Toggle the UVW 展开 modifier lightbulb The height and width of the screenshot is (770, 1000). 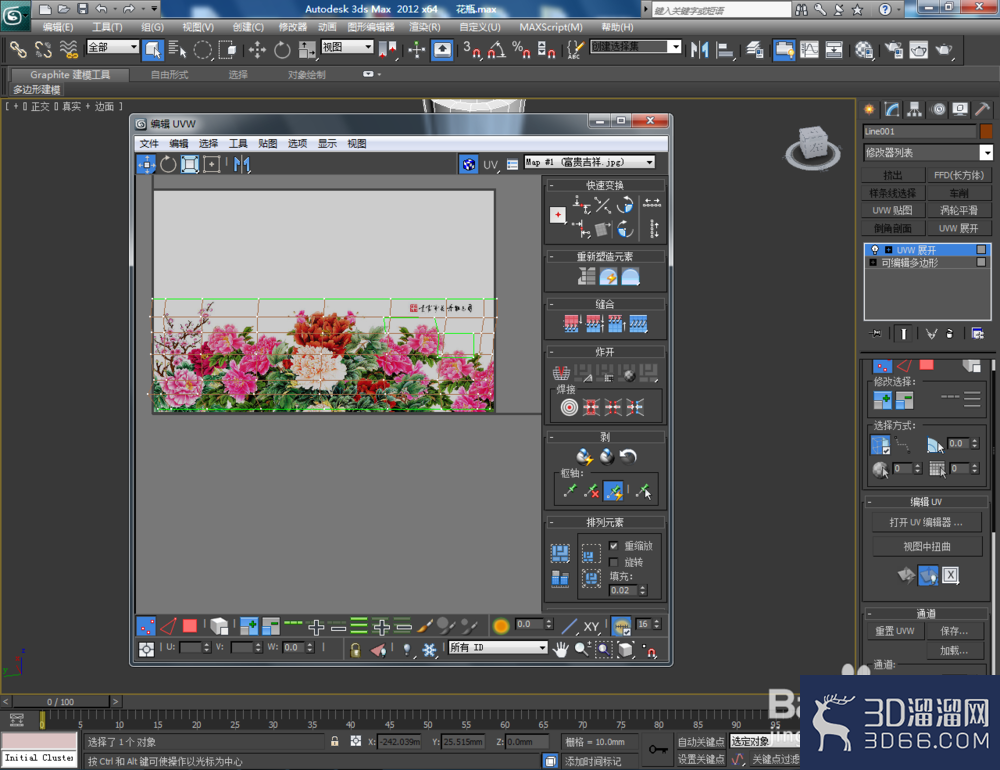click(x=874, y=250)
